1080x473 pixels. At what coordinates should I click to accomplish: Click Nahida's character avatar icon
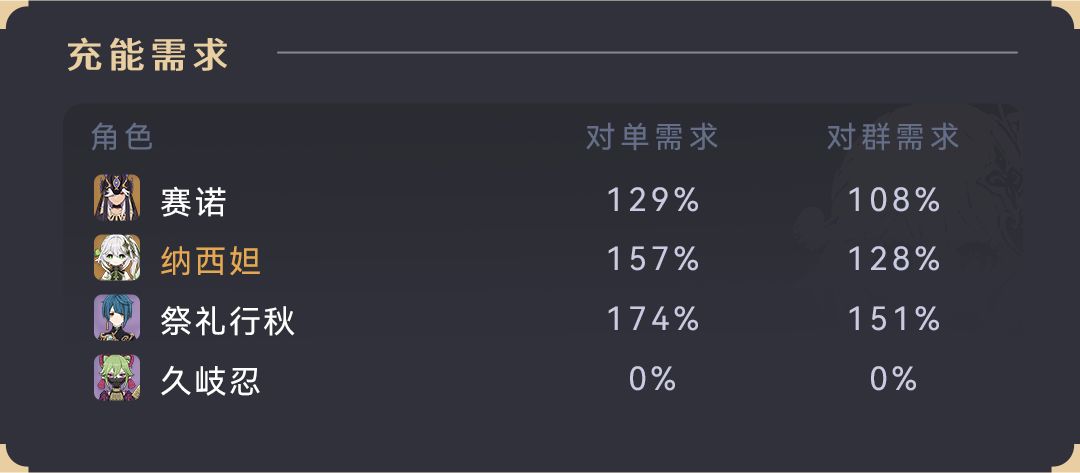click(x=117, y=259)
